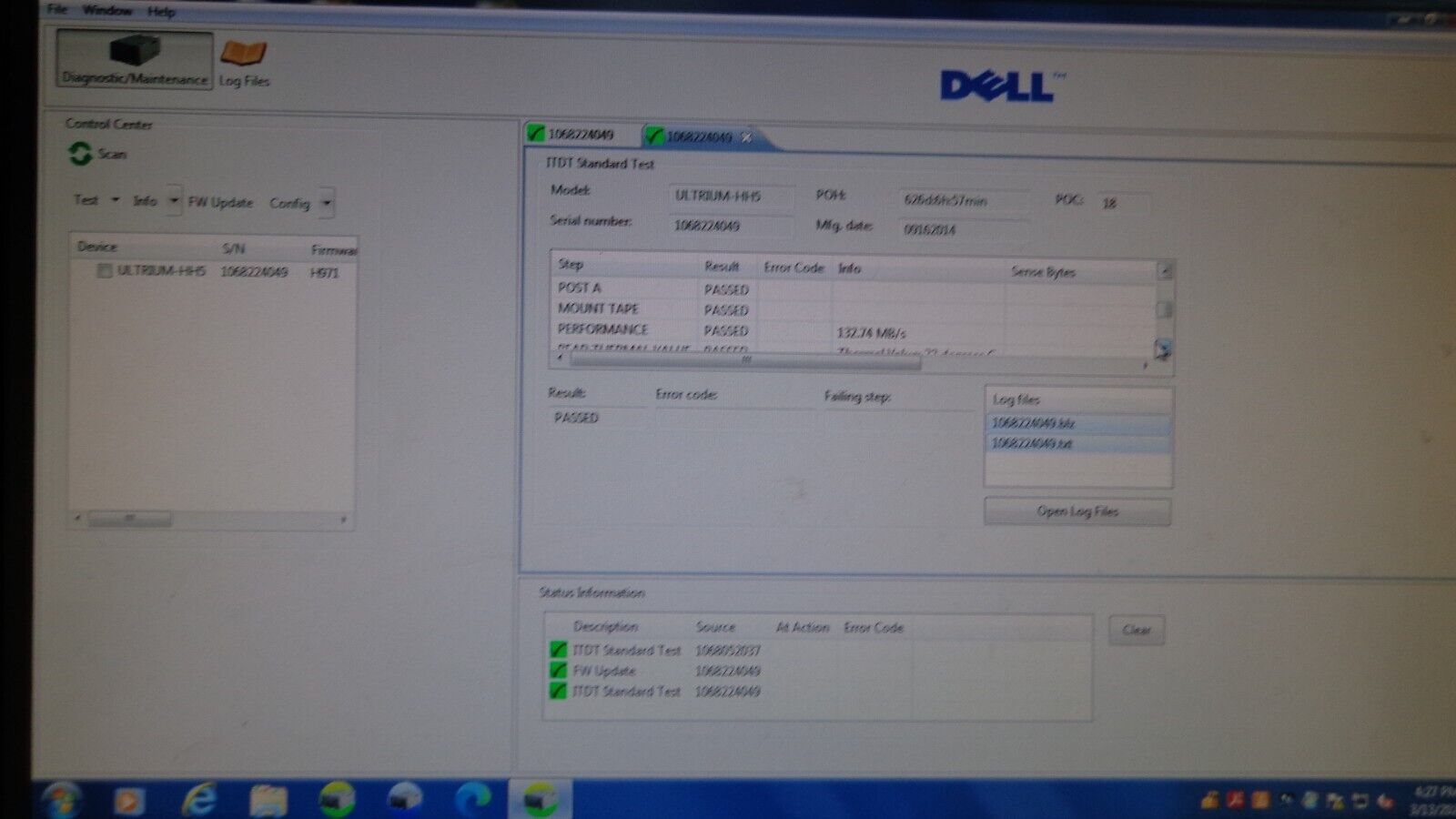The width and height of the screenshot is (1456, 819).
Task: Click the S/N column header
Action: pos(233,248)
